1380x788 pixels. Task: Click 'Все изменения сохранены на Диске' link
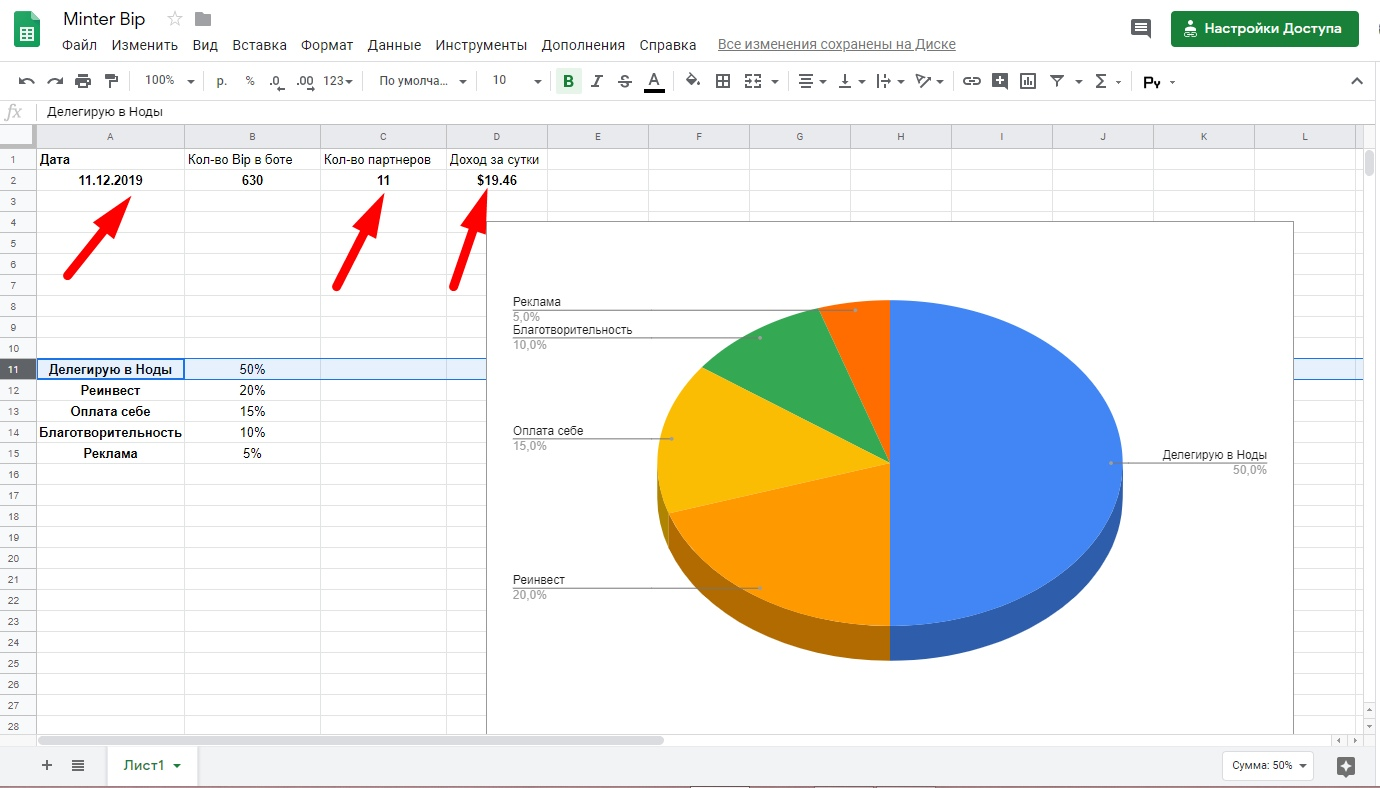836,45
